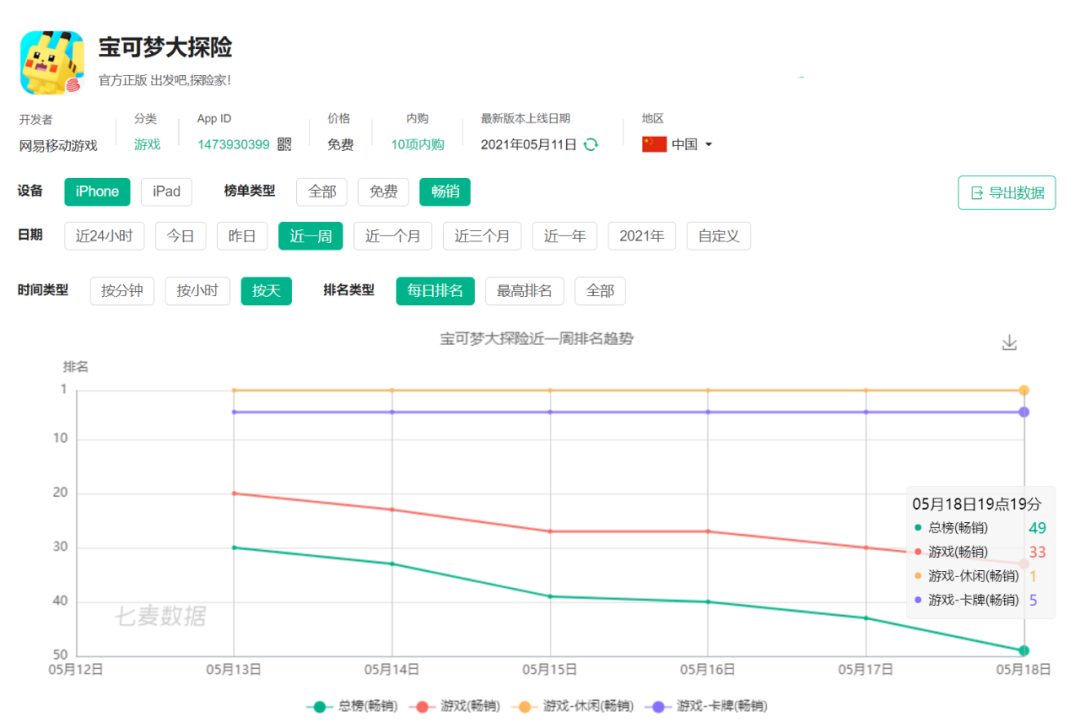Click the purple 05月18日 data point

(x=1024, y=412)
